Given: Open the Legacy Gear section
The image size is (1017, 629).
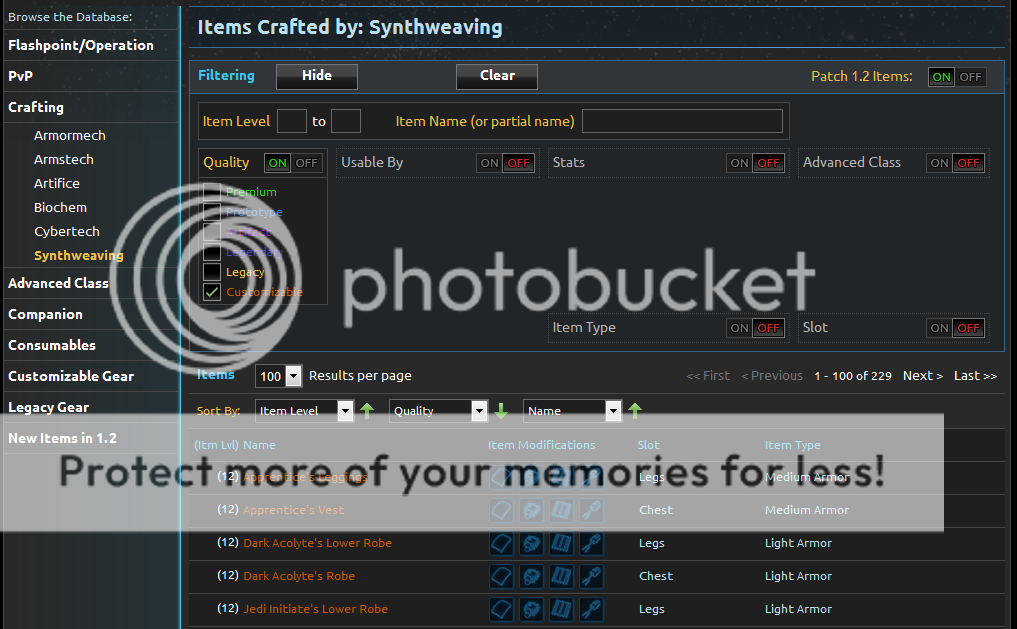Looking at the screenshot, I should [49, 407].
